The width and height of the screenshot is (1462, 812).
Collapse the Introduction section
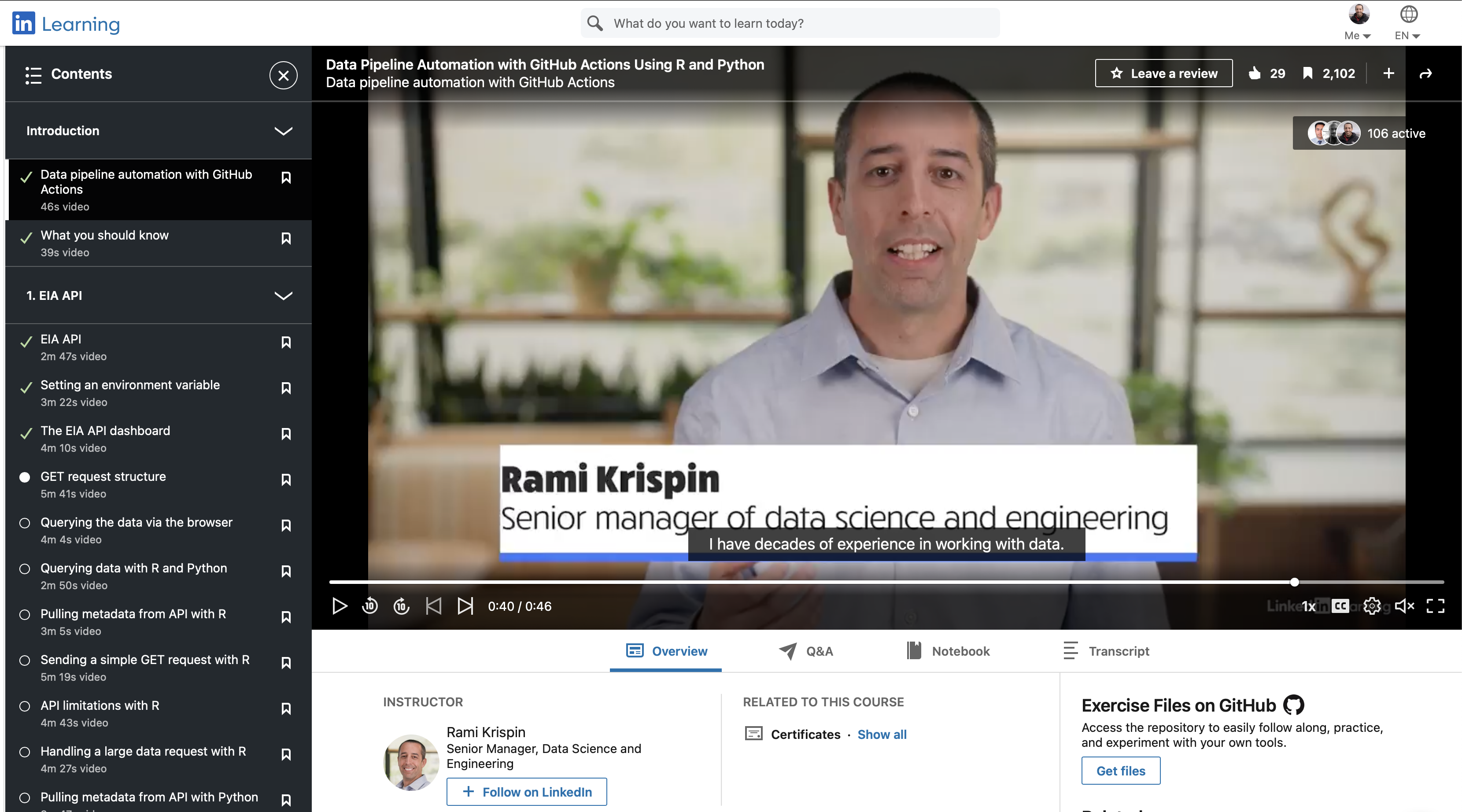click(283, 131)
